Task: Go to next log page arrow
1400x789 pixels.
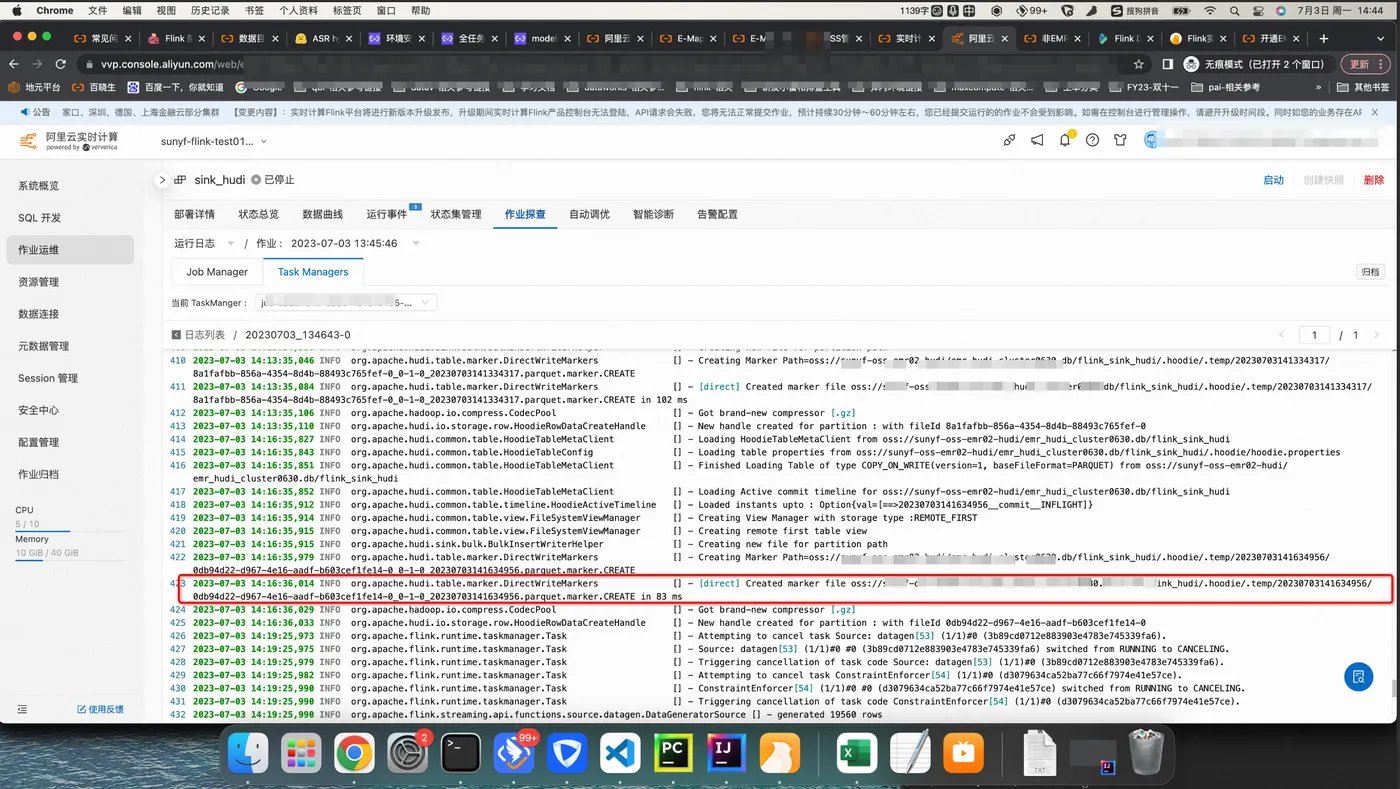Action: click(1376, 335)
